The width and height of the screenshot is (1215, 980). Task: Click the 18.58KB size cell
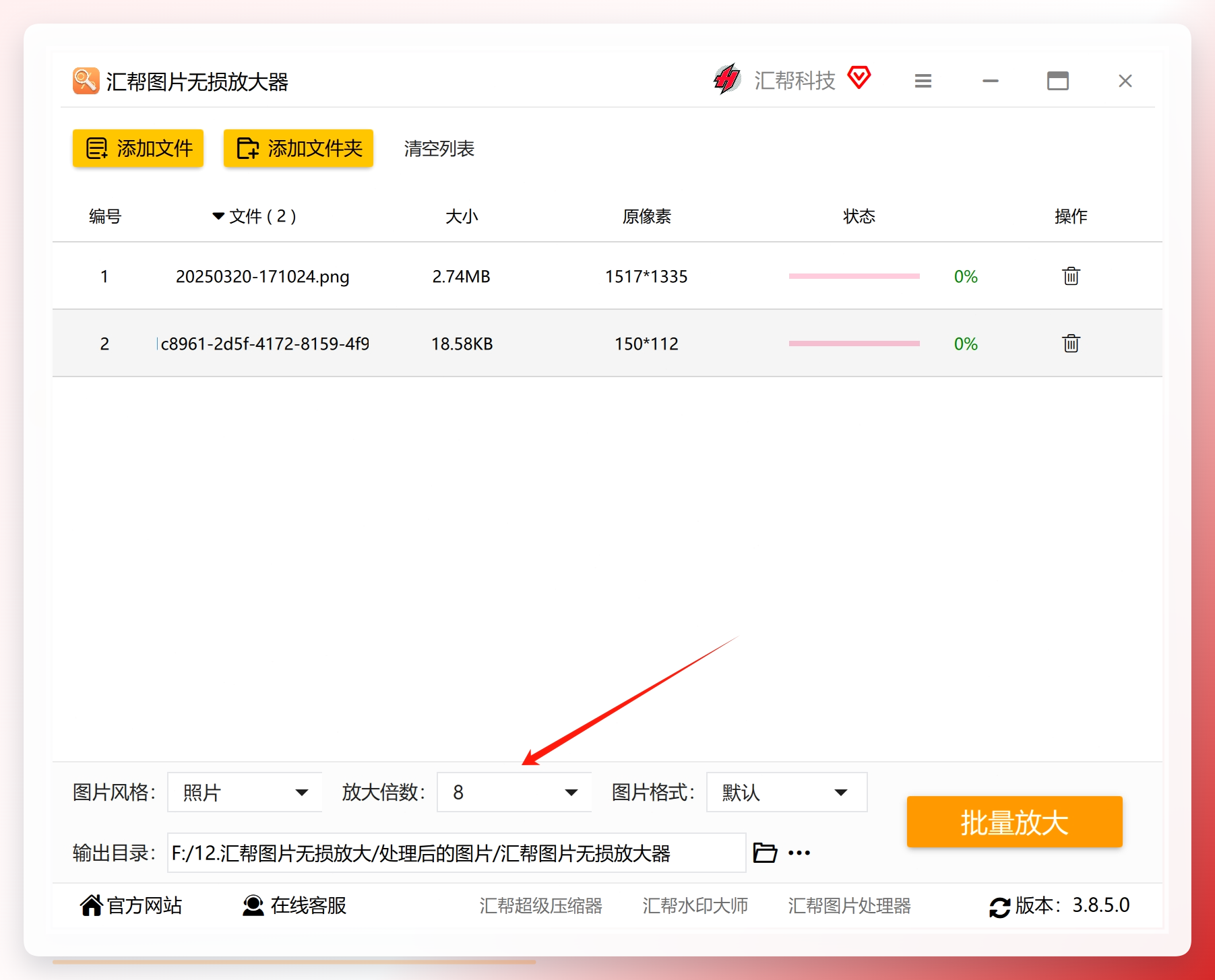[462, 344]
